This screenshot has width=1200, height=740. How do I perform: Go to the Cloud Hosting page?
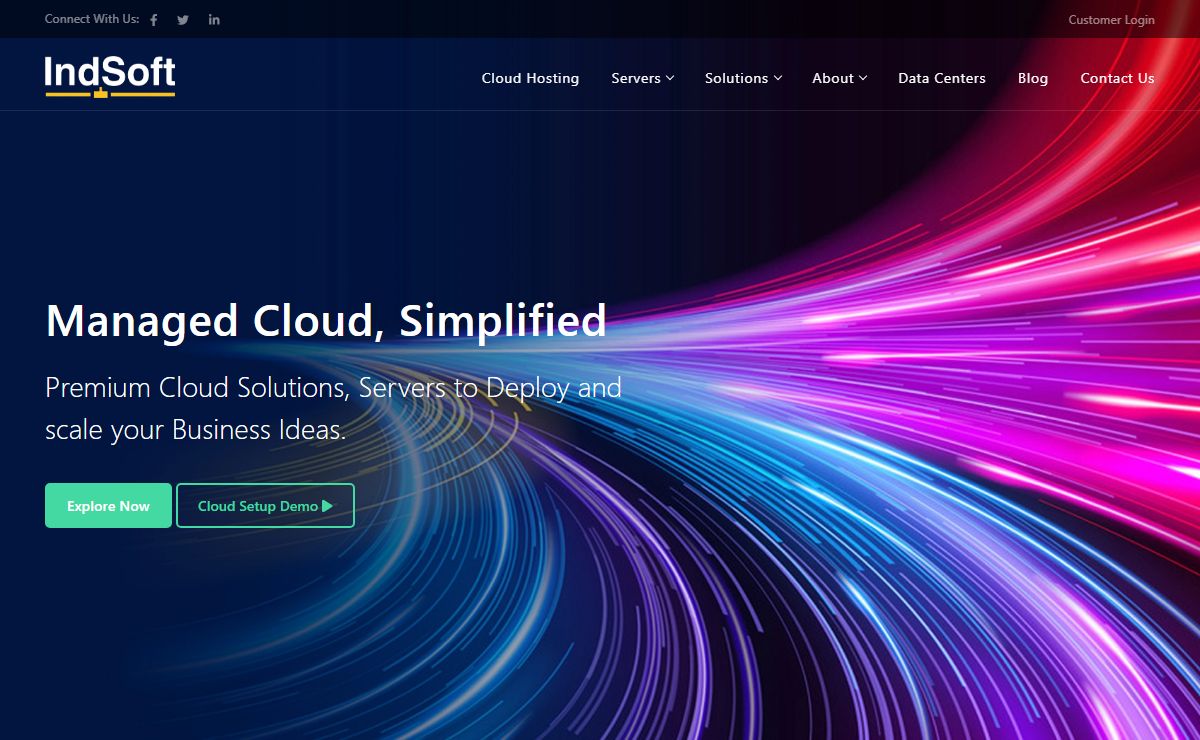tap(530, 78)
